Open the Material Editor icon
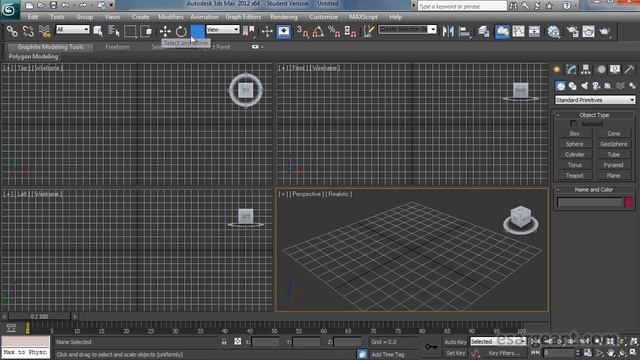 pos(554,31)
